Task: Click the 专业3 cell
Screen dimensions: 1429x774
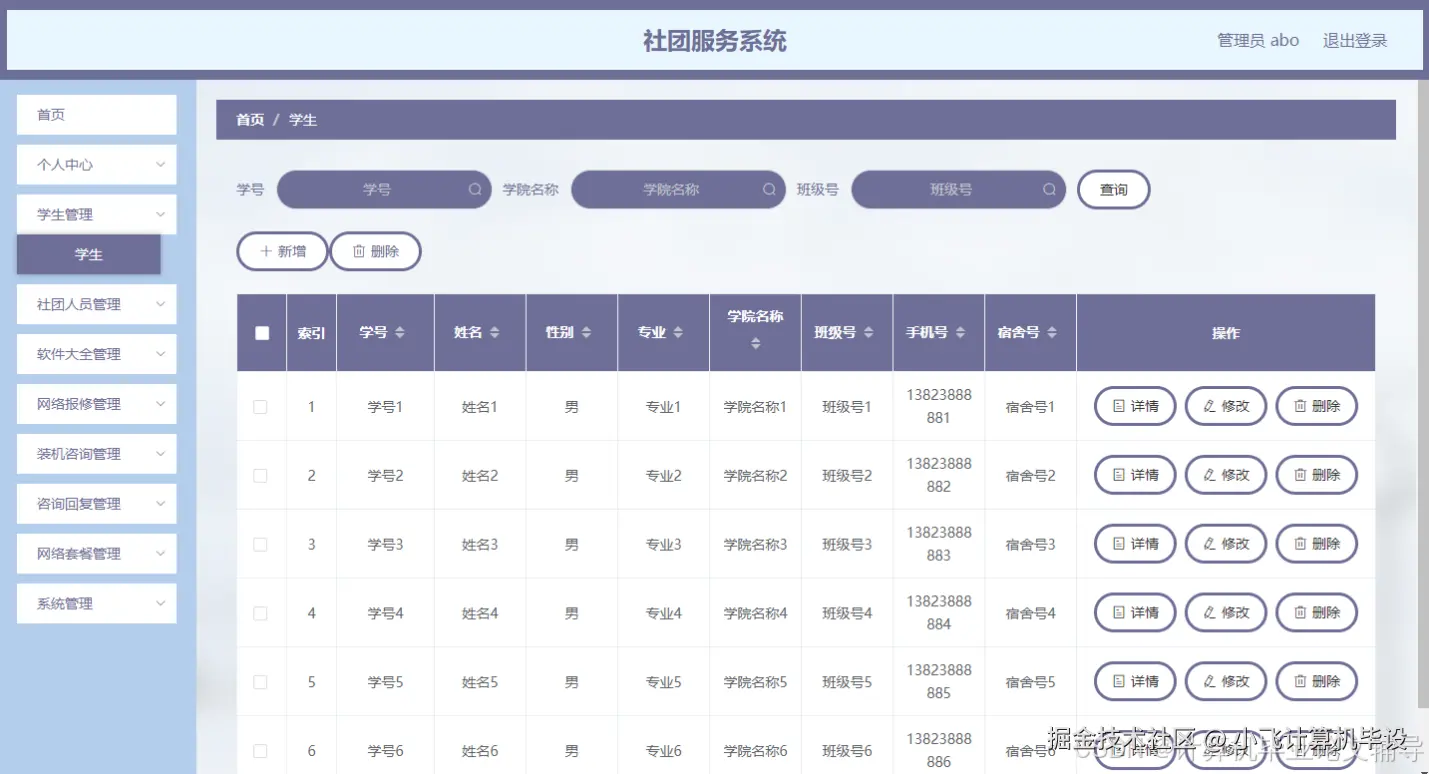Action: pyautogui.click(x=663, y=545)
